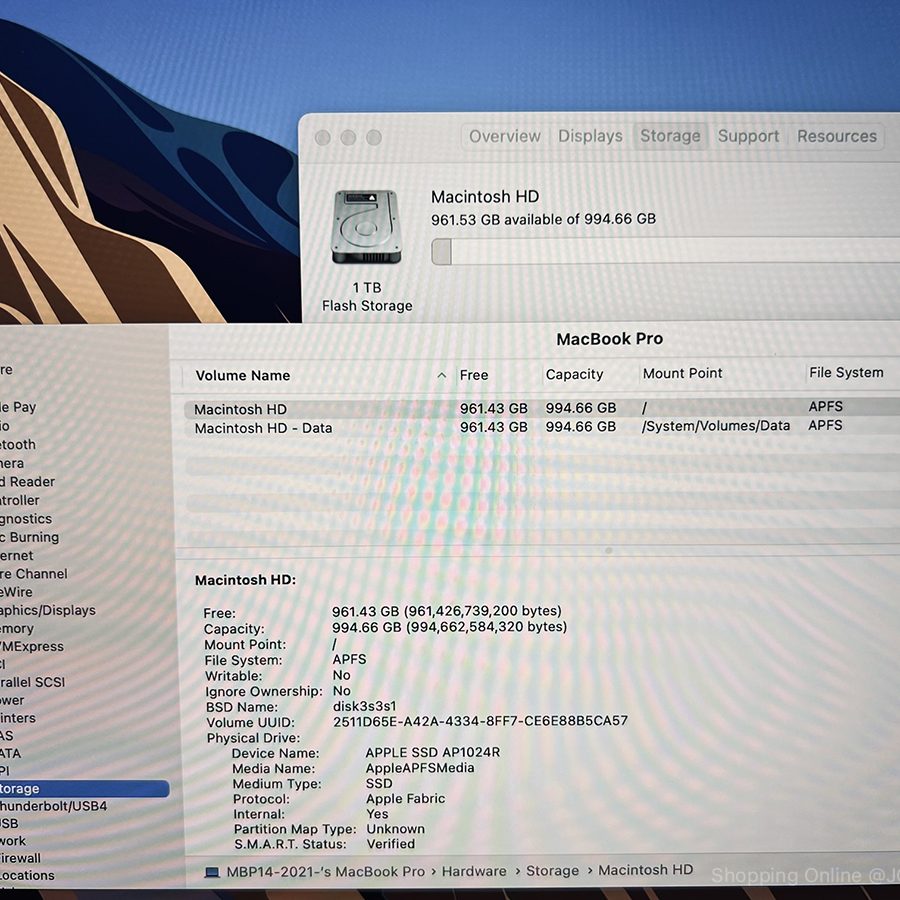Image resolution: width=900 pixels, height=900 pixels.
Task: Click the AppleAPFSMedia media name value
Action: pos(420,768)
